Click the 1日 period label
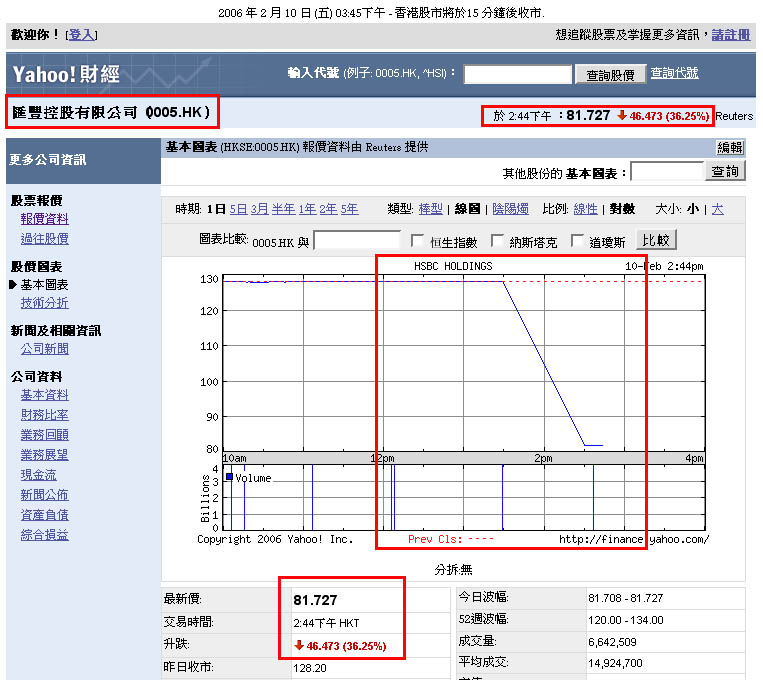 click(x=216, y=209)
